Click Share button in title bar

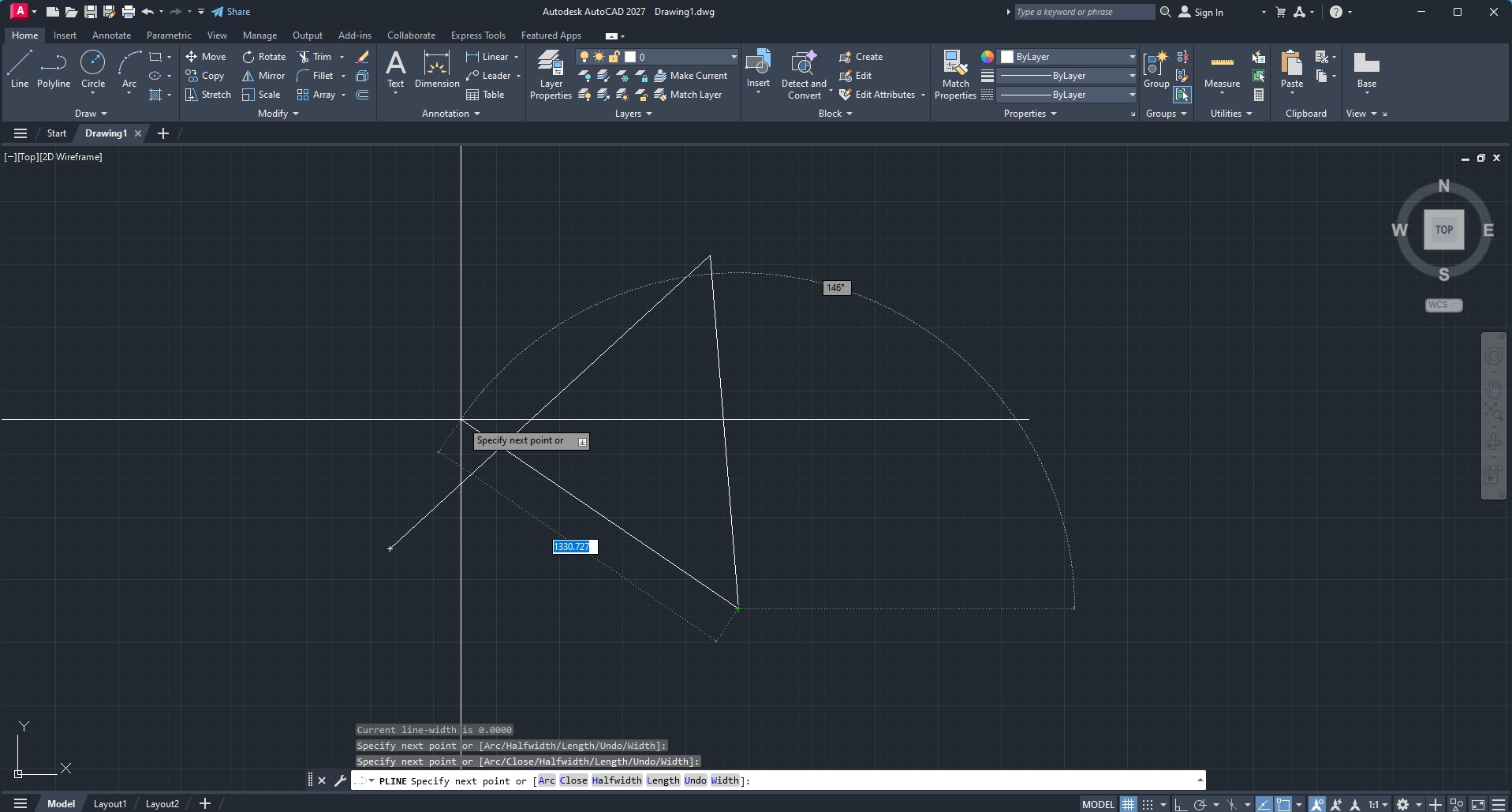click(231, 12)
